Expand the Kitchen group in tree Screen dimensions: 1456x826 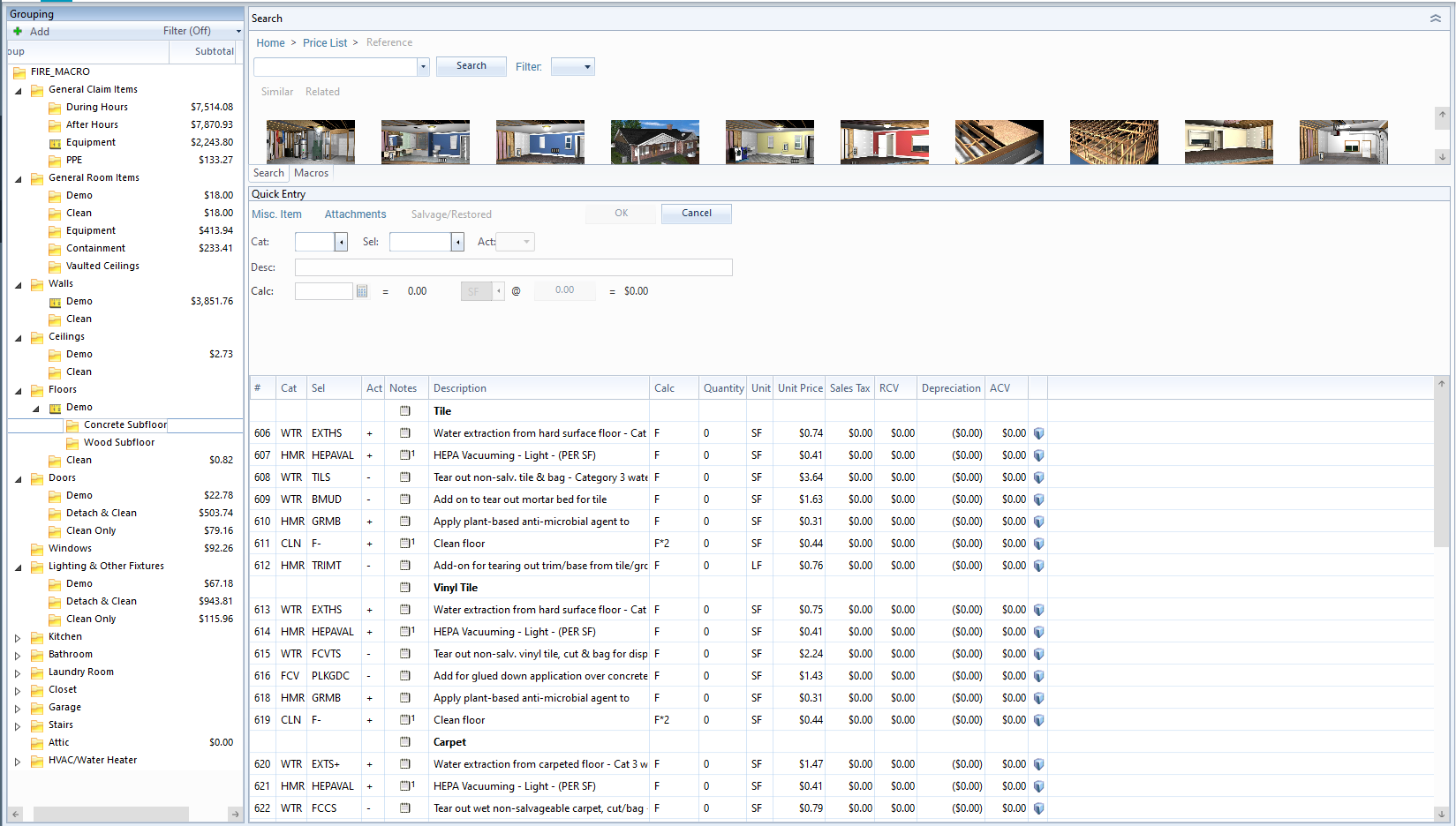tap(18, 637)
